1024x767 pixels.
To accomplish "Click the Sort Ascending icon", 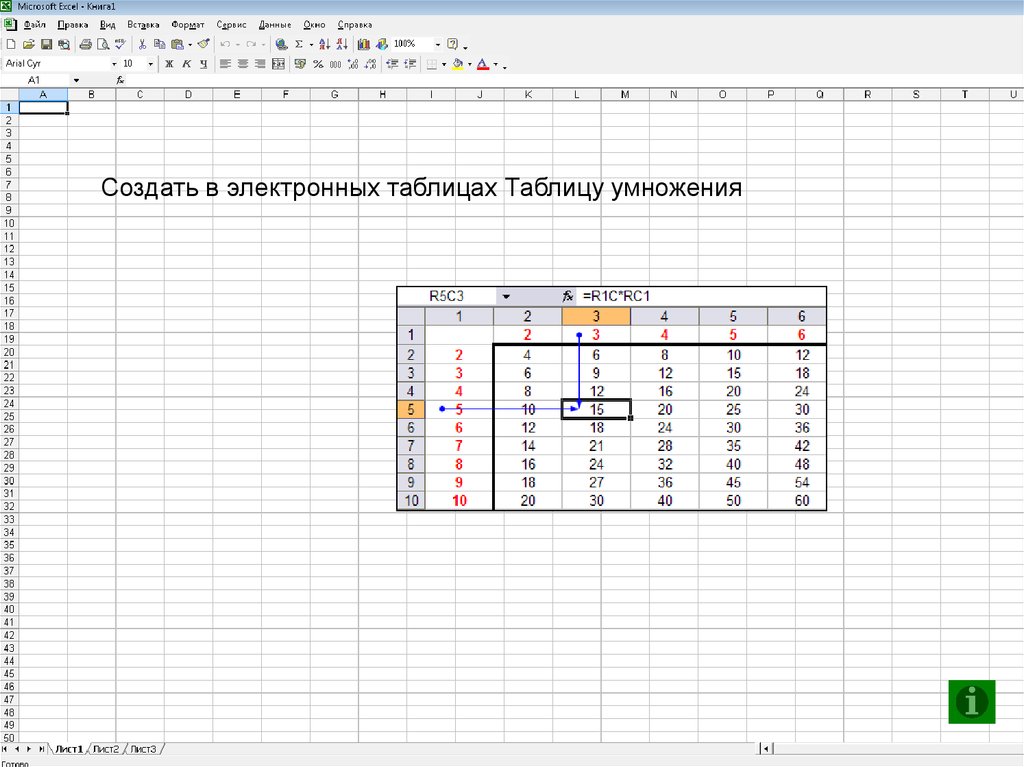I will point(323,44).
